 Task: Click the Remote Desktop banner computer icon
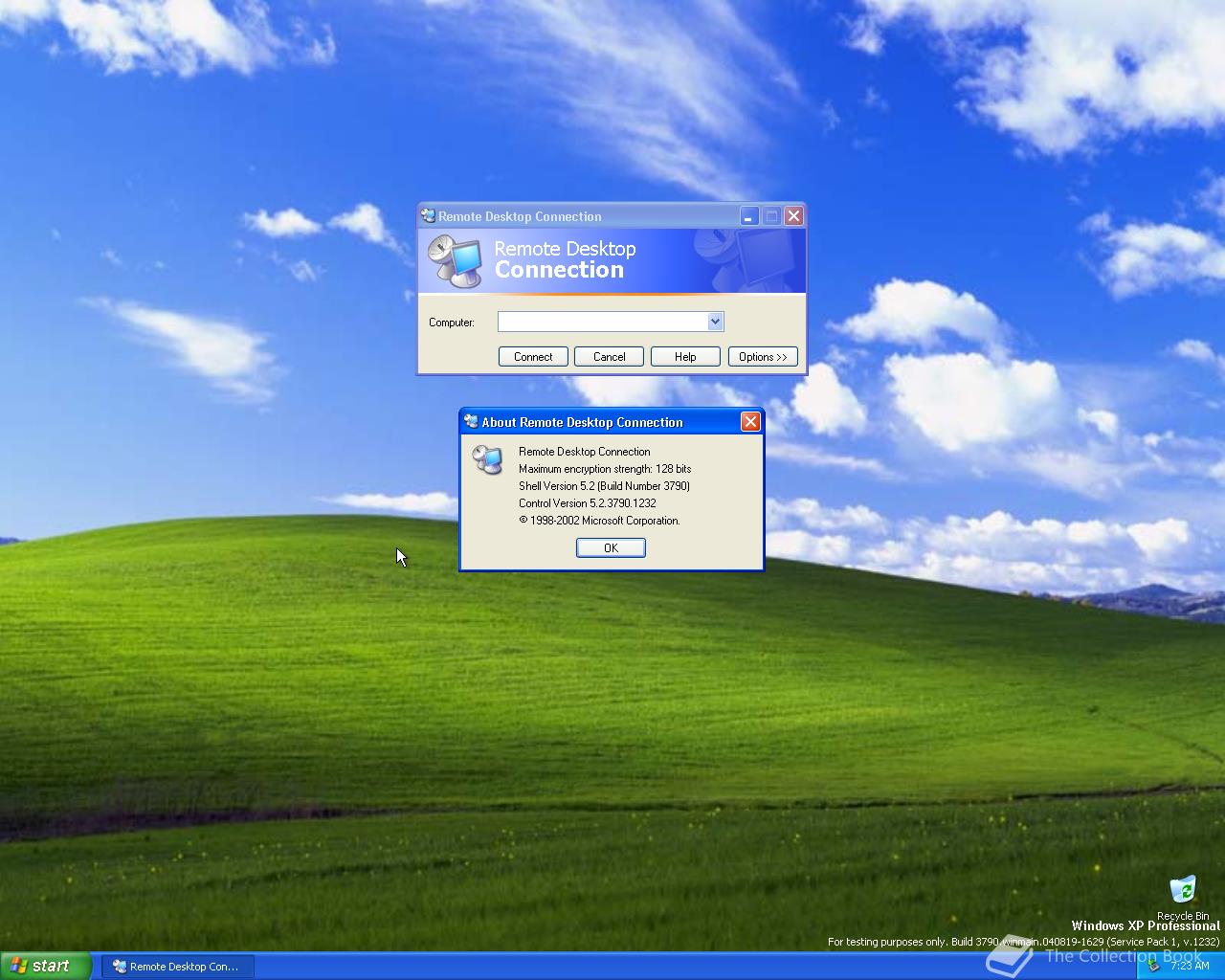455,260
